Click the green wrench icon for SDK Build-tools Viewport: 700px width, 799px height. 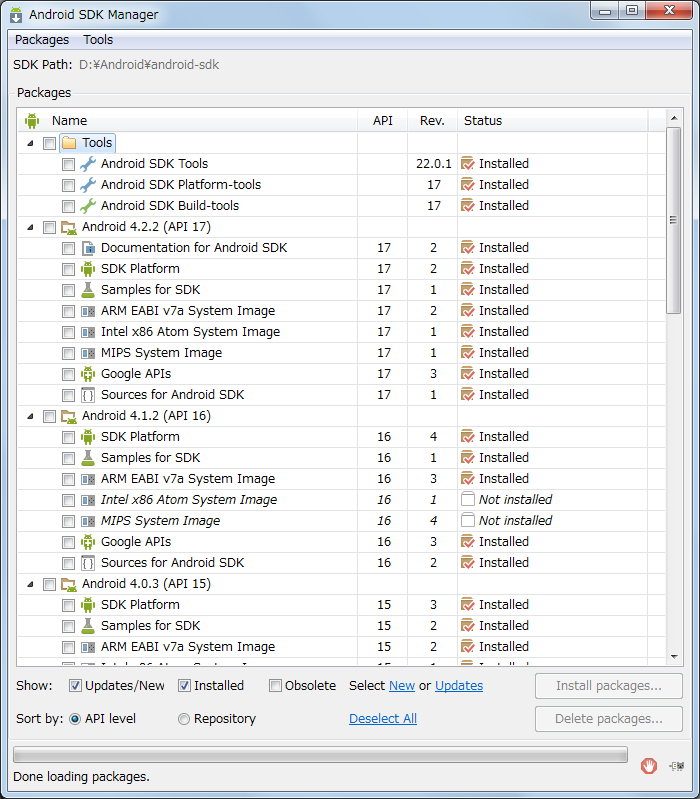[x=88, y=206]
